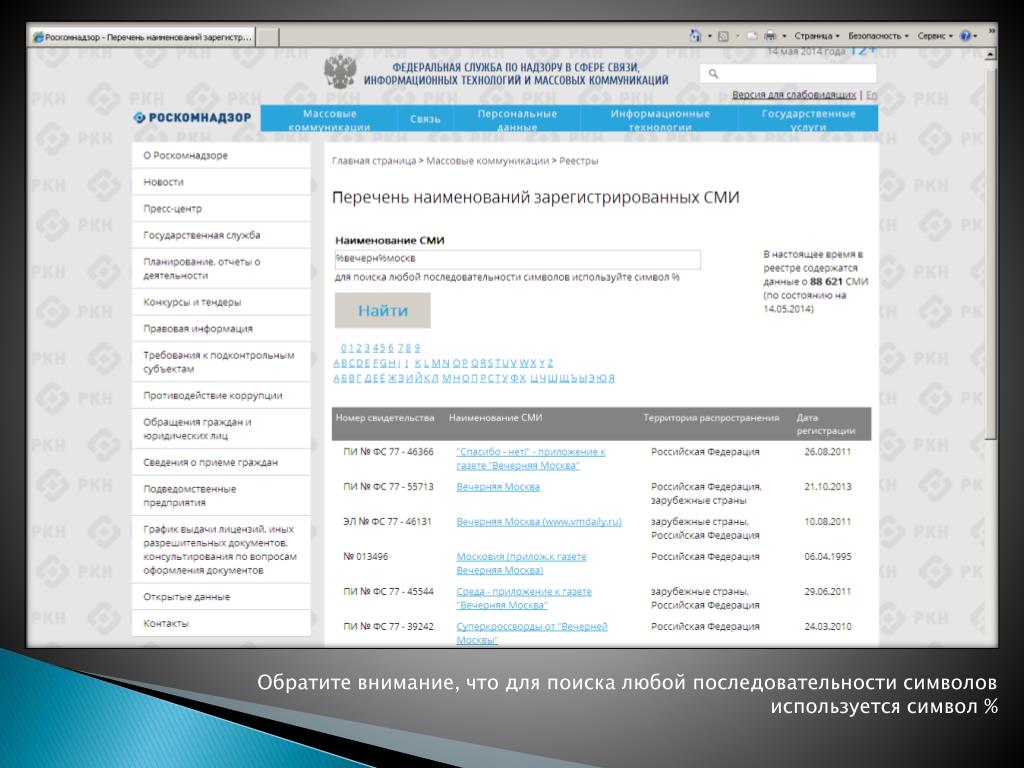Open Вечерняя Москва (www.vmdaily.ru) link
This screenshot has height=768, width=1024.
point(539,522)
